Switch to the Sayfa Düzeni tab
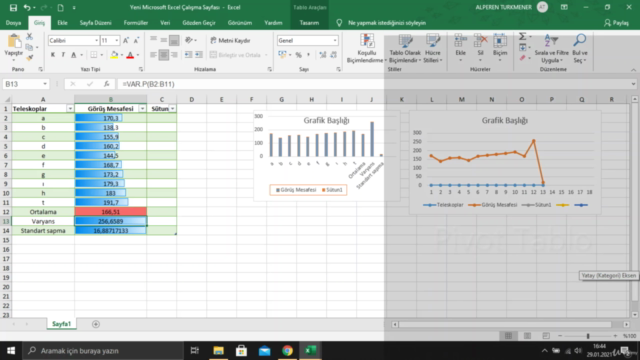The image size is (640, 360). coord(96,23)
